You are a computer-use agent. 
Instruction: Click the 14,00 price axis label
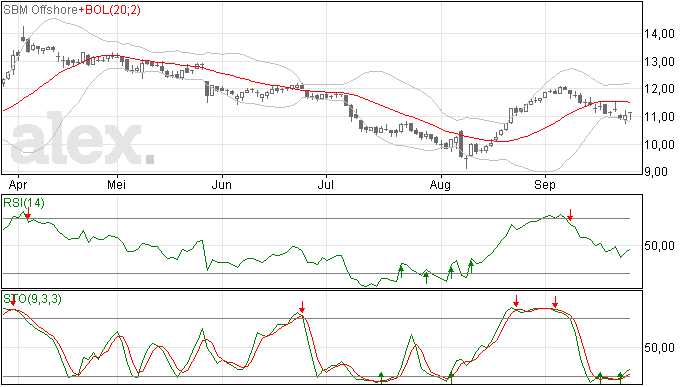pyautogui.click(x=659, y=33)
